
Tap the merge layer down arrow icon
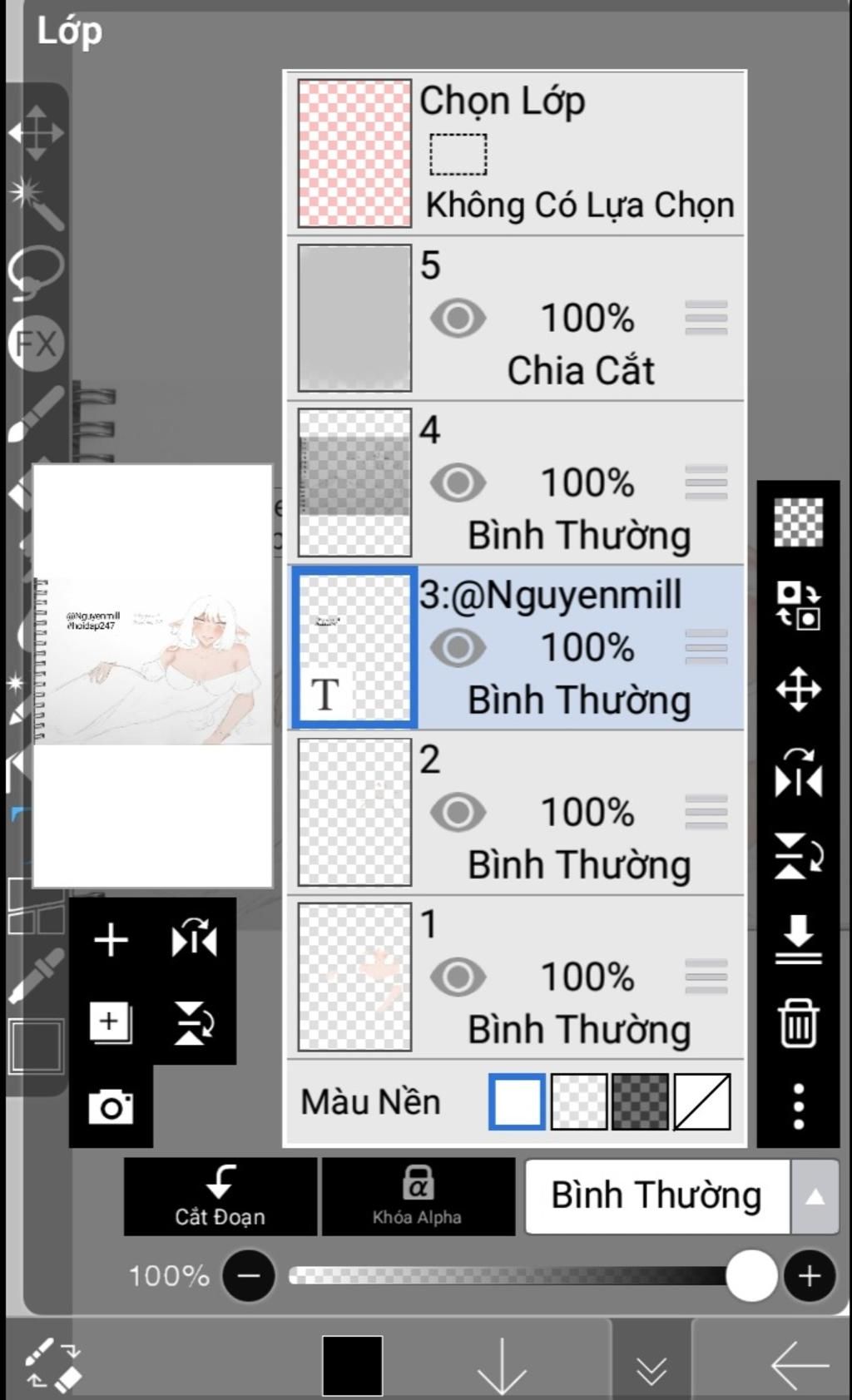[x=799, y=940]
